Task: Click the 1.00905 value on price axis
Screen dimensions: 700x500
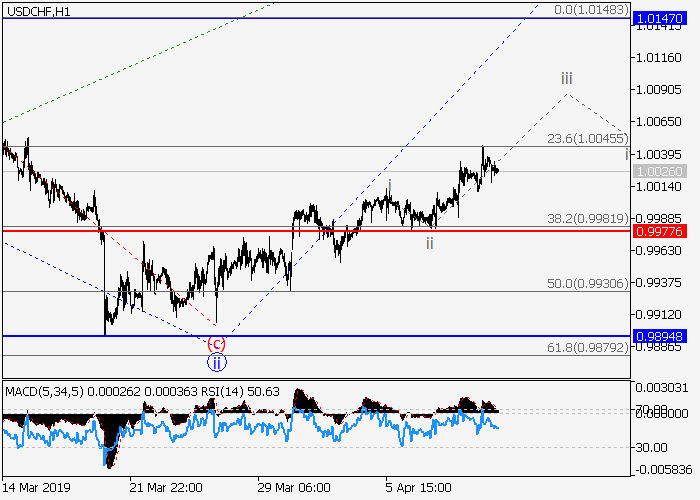Action: point(658,90)
